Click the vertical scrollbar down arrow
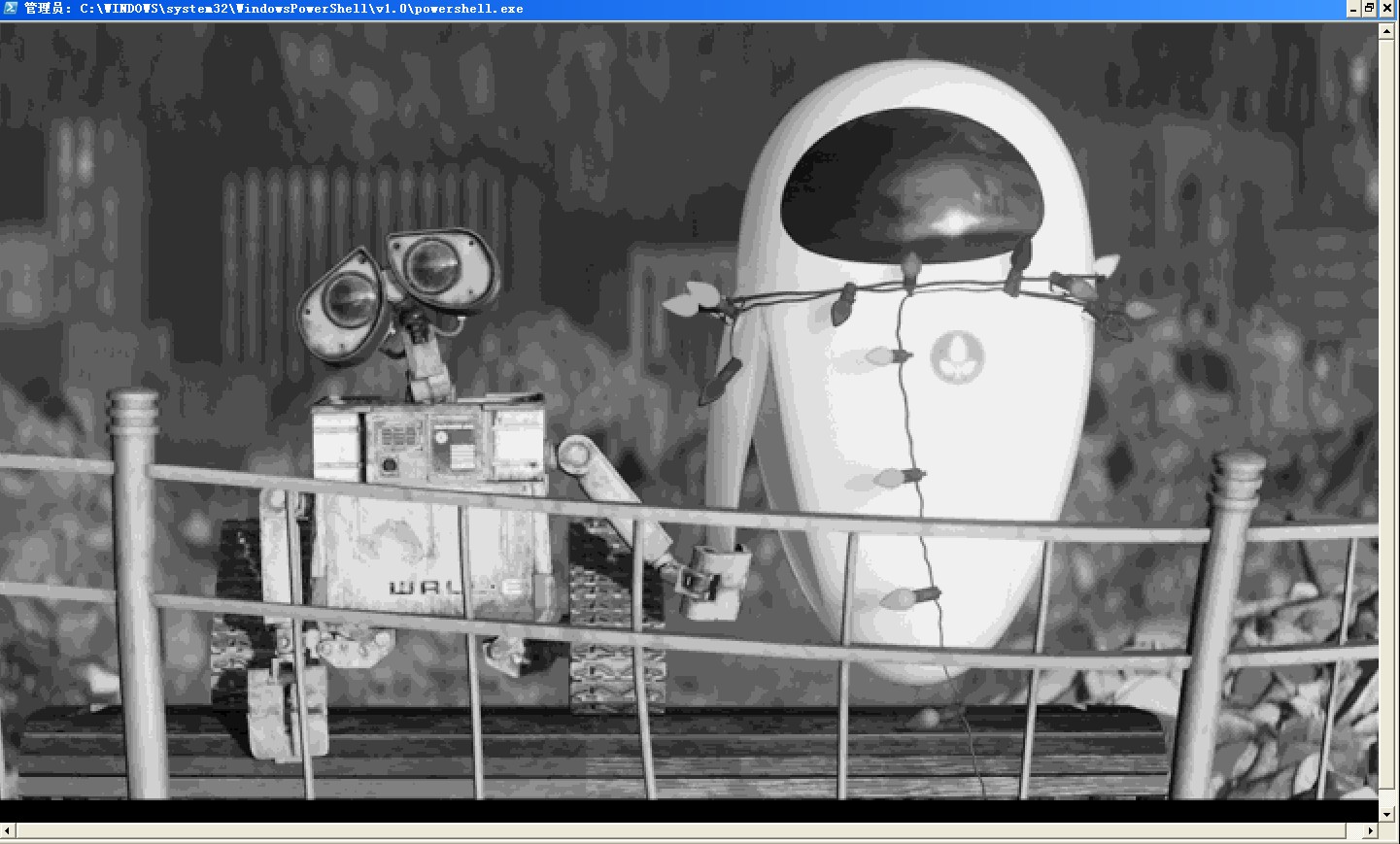The height and width of the screenshot is (844, 1400). coord(1386,815)
